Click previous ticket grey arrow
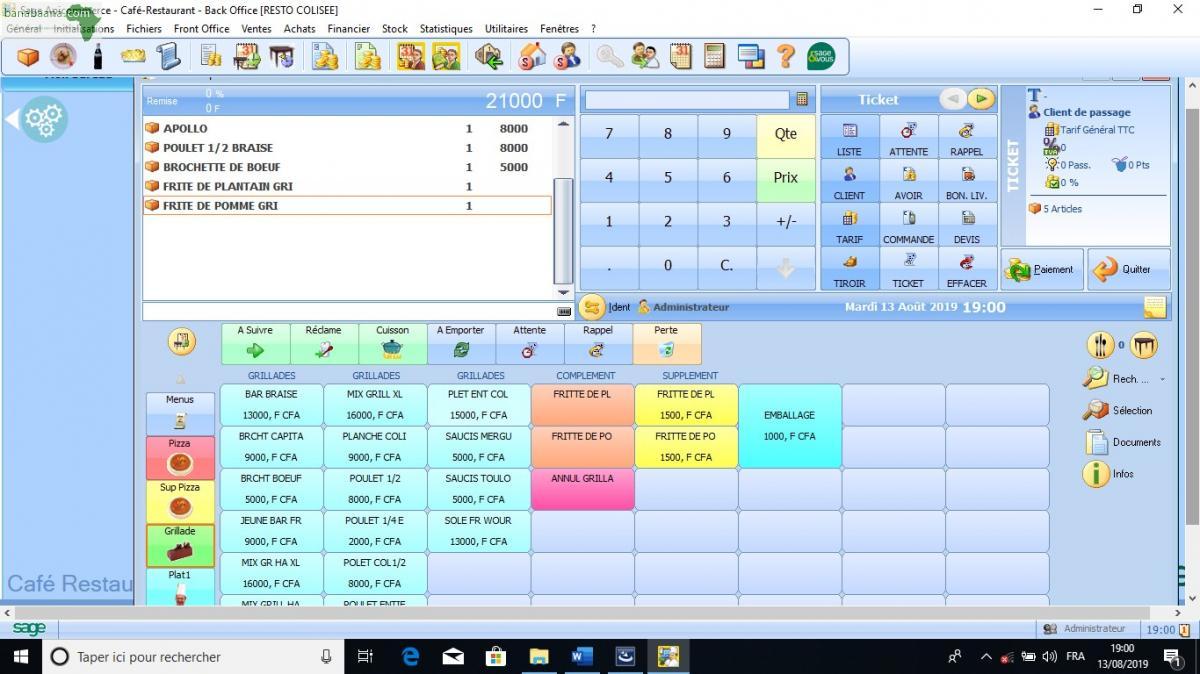The image size is (1200, 674). click(952, 99)
